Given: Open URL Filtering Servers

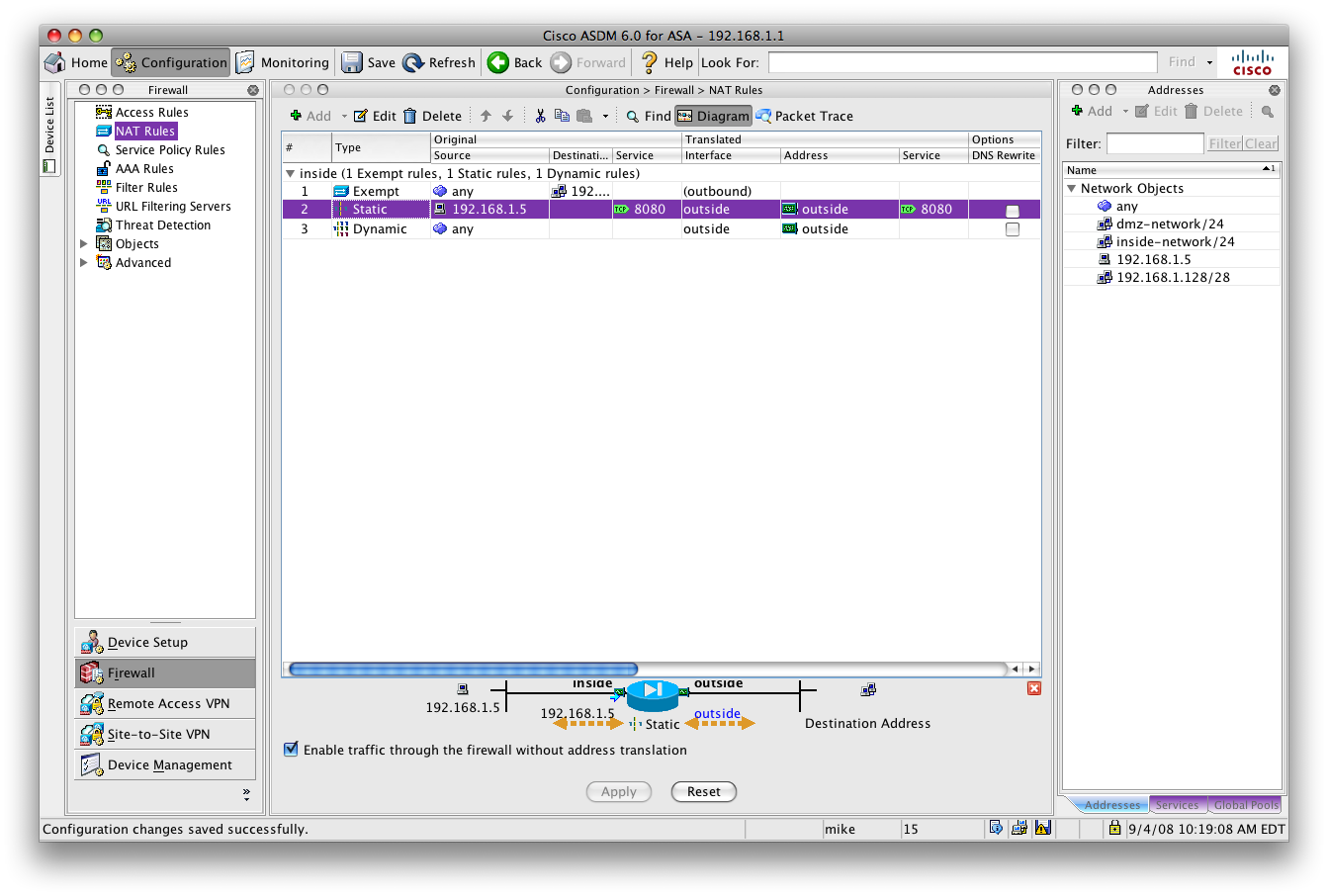Looking at the screenshot, I should [x=163, y=206].
